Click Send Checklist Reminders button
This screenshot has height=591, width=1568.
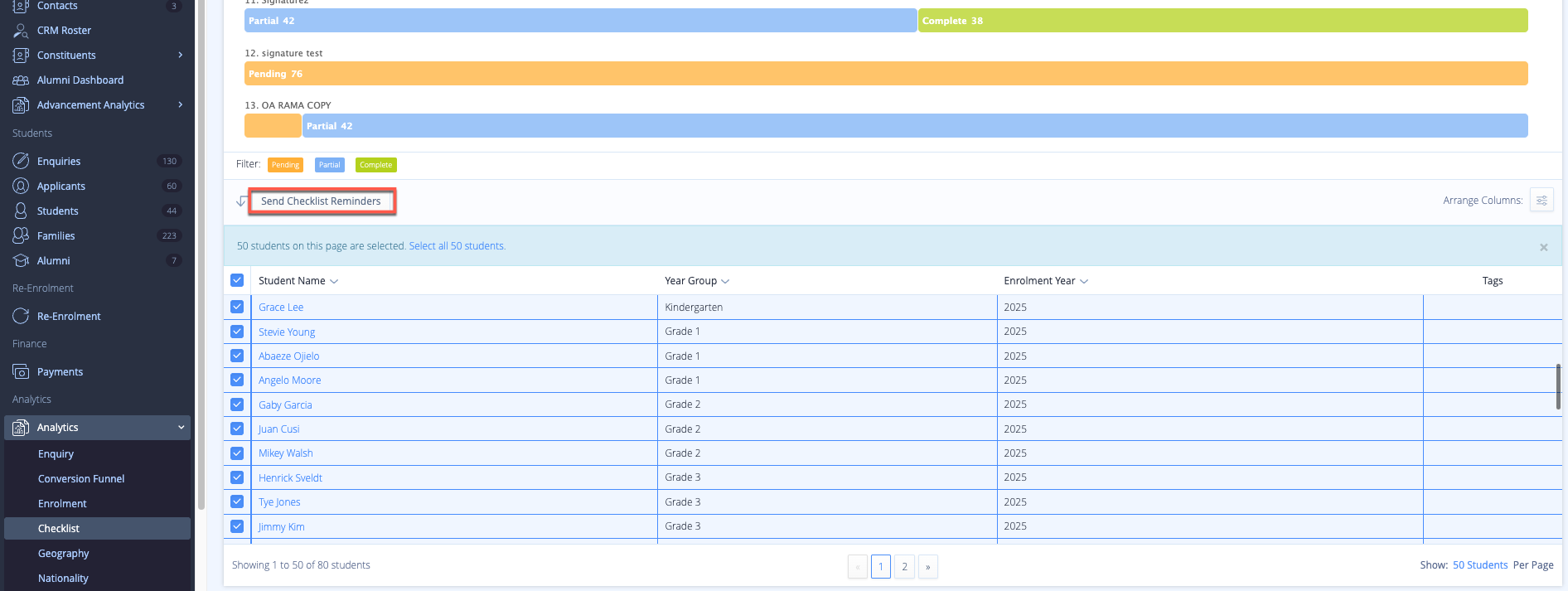[321, 201]
